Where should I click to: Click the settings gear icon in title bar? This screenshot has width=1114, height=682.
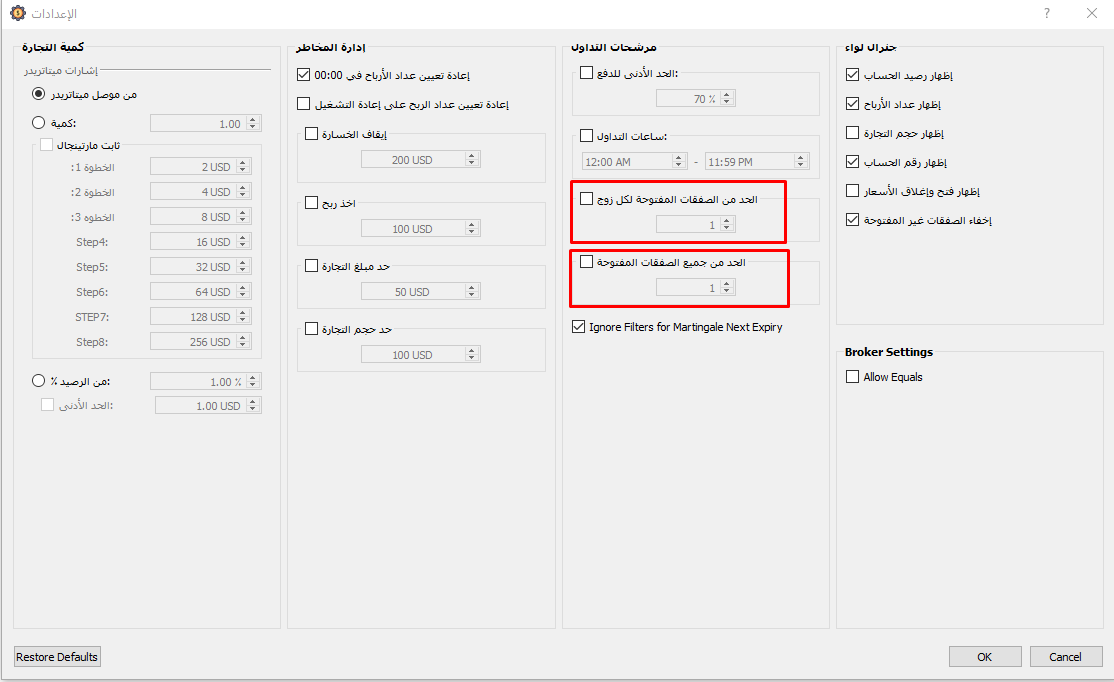click(x=17, y=13)
